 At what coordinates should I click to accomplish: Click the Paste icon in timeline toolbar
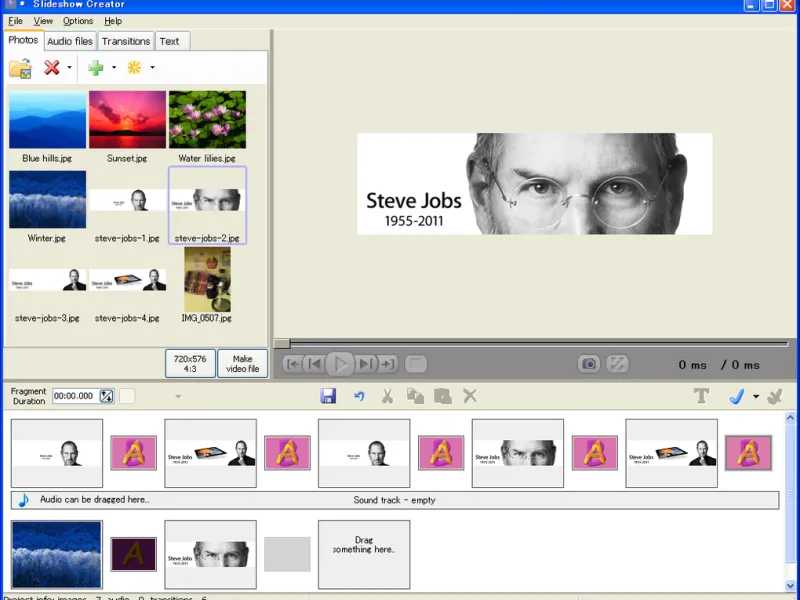(442, 396)
